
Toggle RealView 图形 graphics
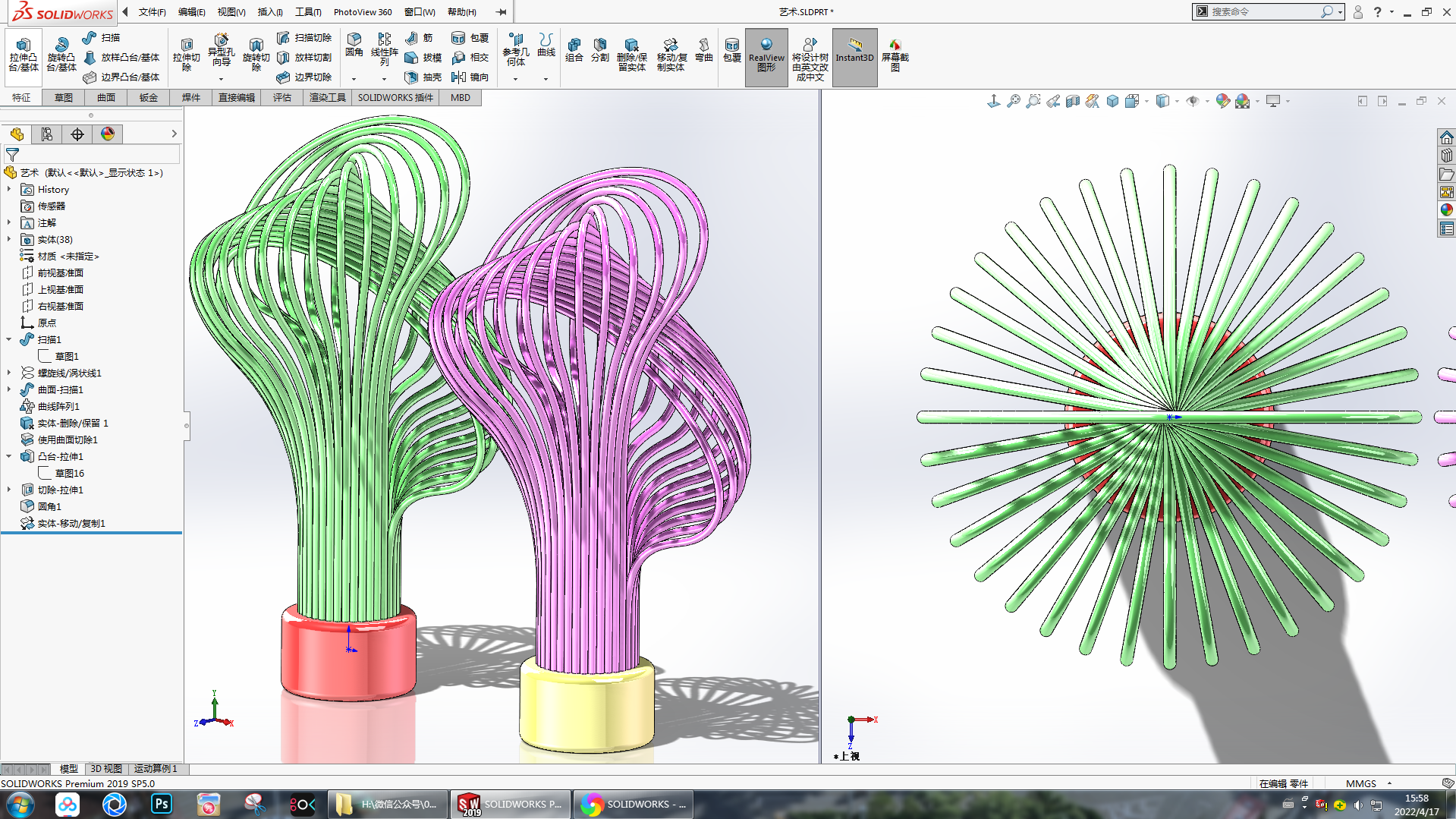click(x=766, y=57)
